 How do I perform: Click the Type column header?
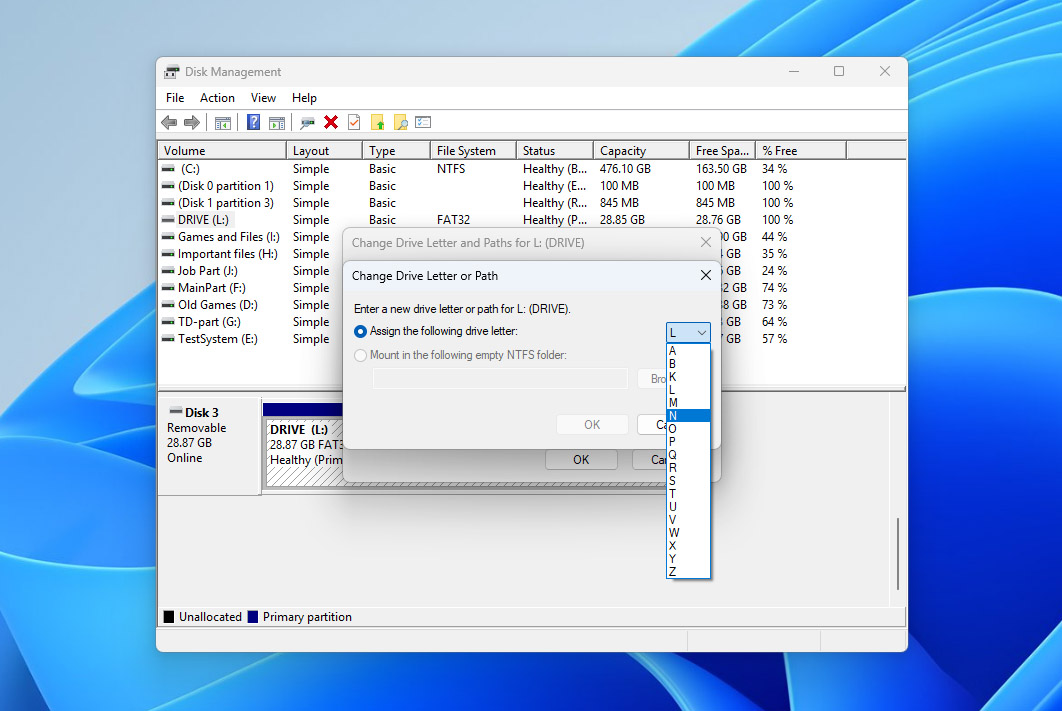397,150
